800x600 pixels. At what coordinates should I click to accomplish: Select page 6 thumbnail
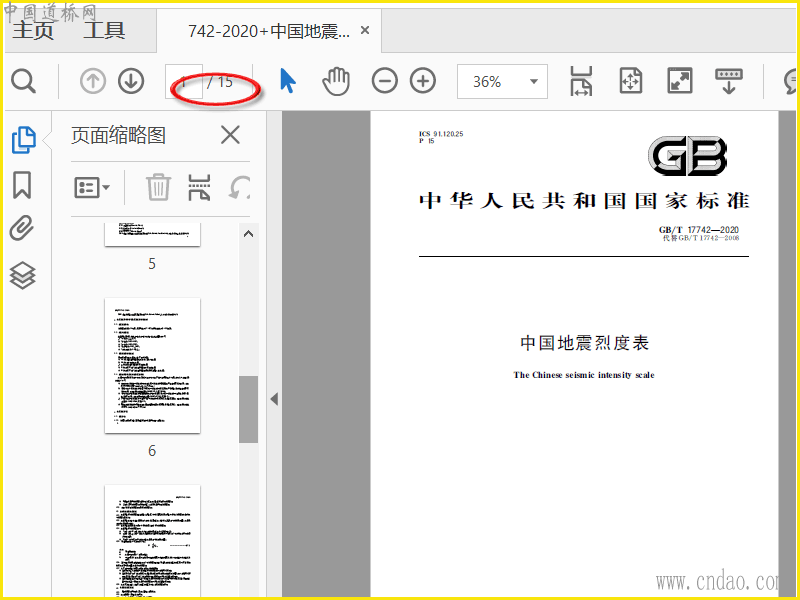[153, 366]
